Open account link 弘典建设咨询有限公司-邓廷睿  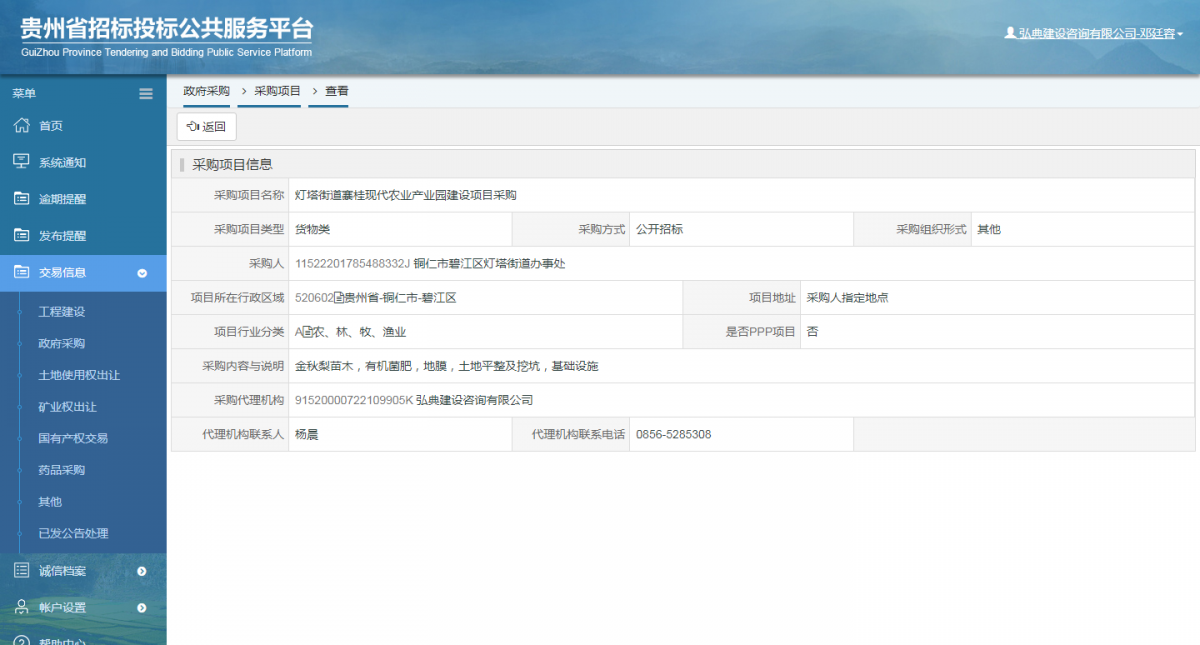coord(1095,32)
